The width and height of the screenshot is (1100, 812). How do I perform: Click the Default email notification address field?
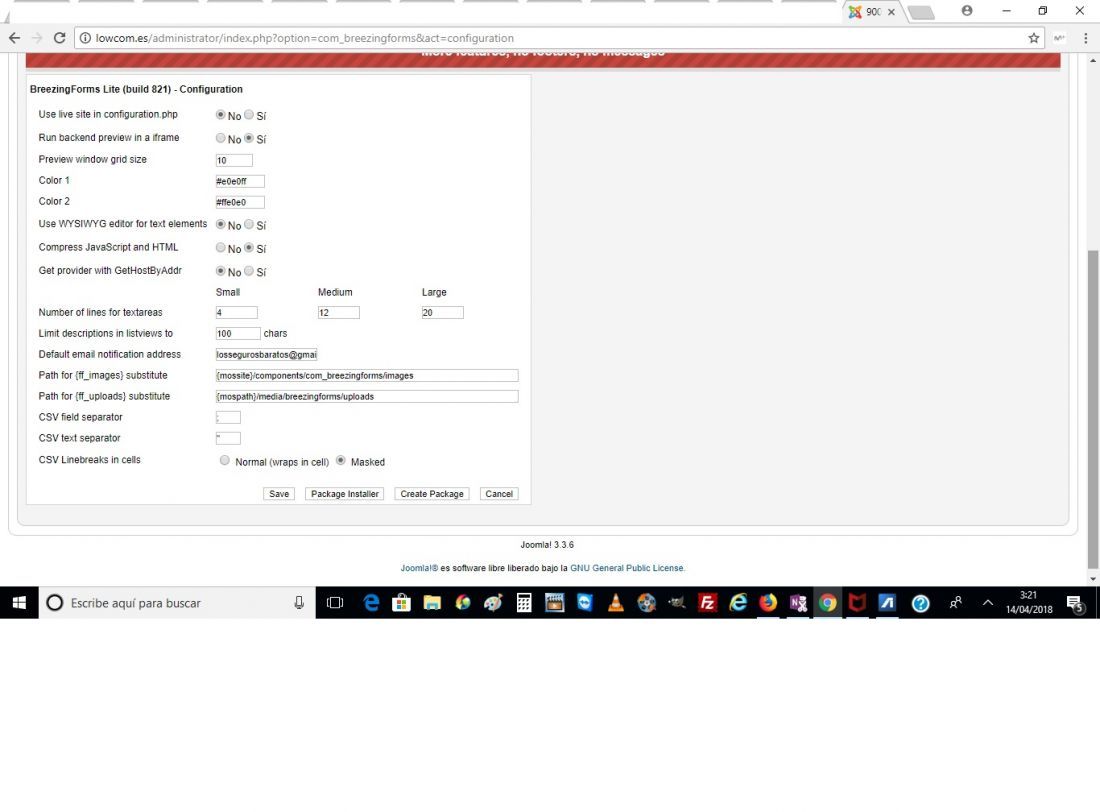(x=267, y=354)
